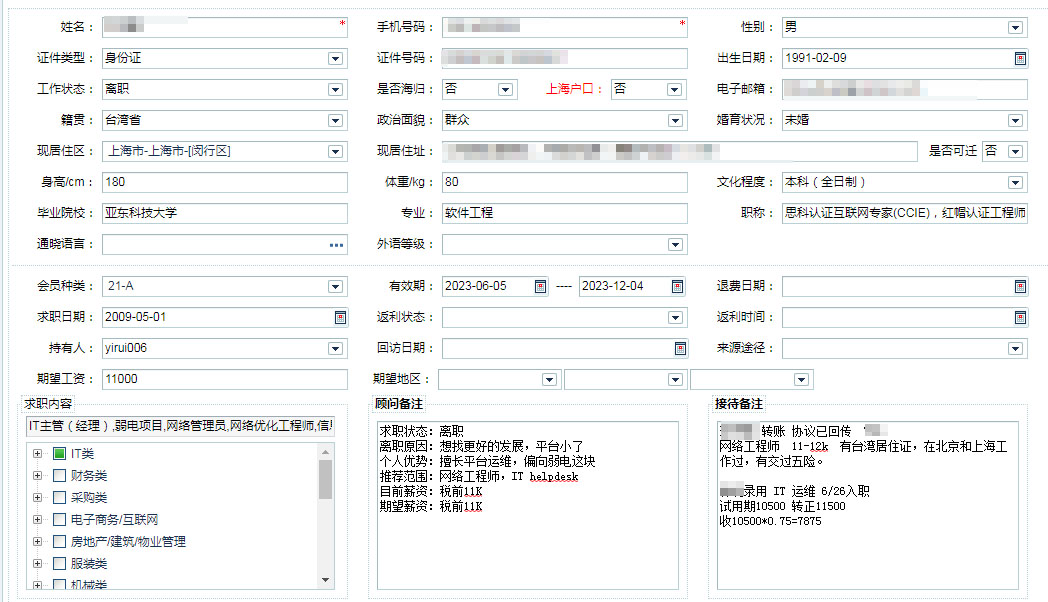Viewport: 1048px width, 602px height.
Task: Tick the 房地产/建筑/物业管理 checkbox
Action: [59, 542]
